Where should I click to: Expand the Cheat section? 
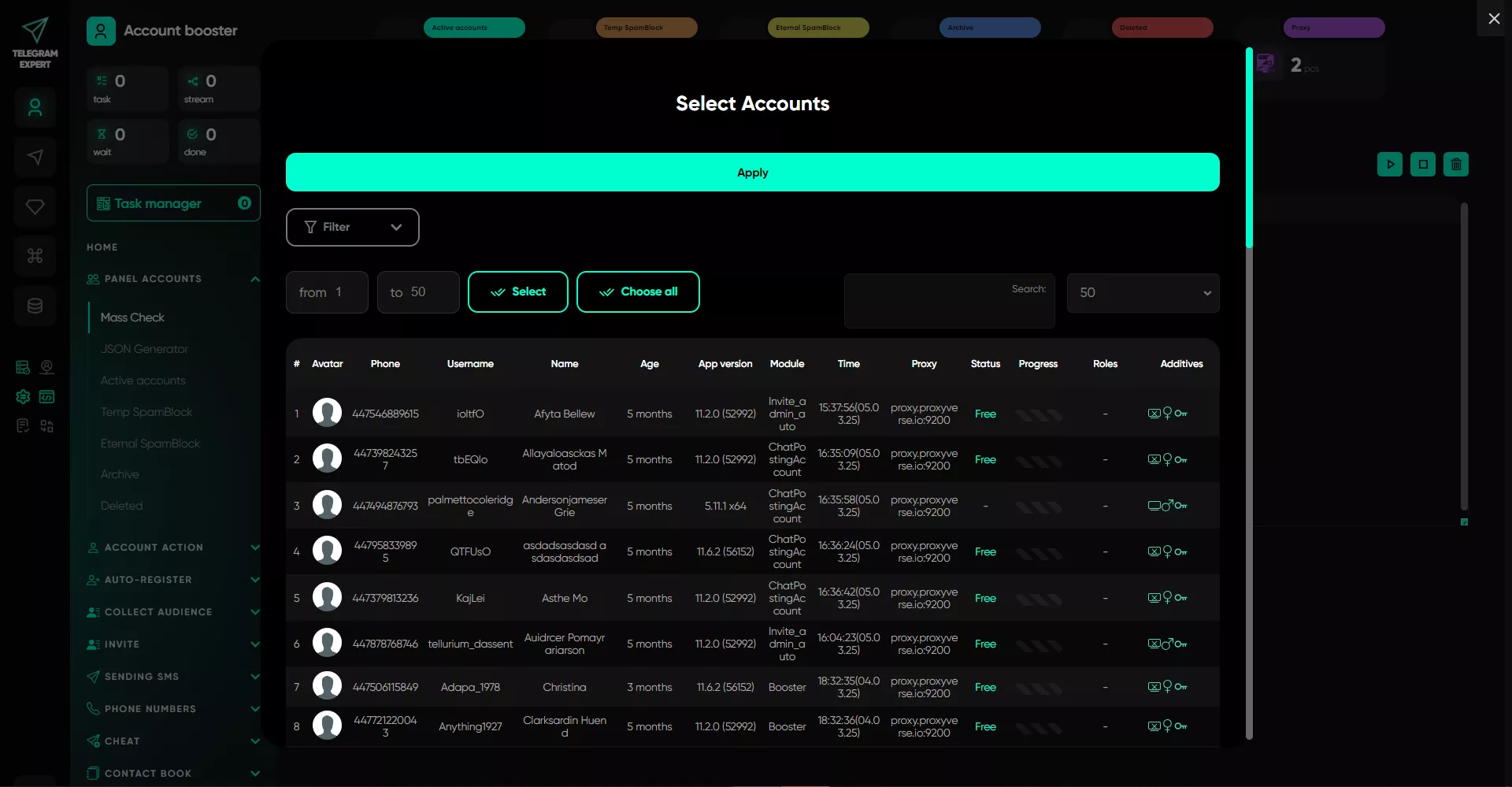point(254,741)
